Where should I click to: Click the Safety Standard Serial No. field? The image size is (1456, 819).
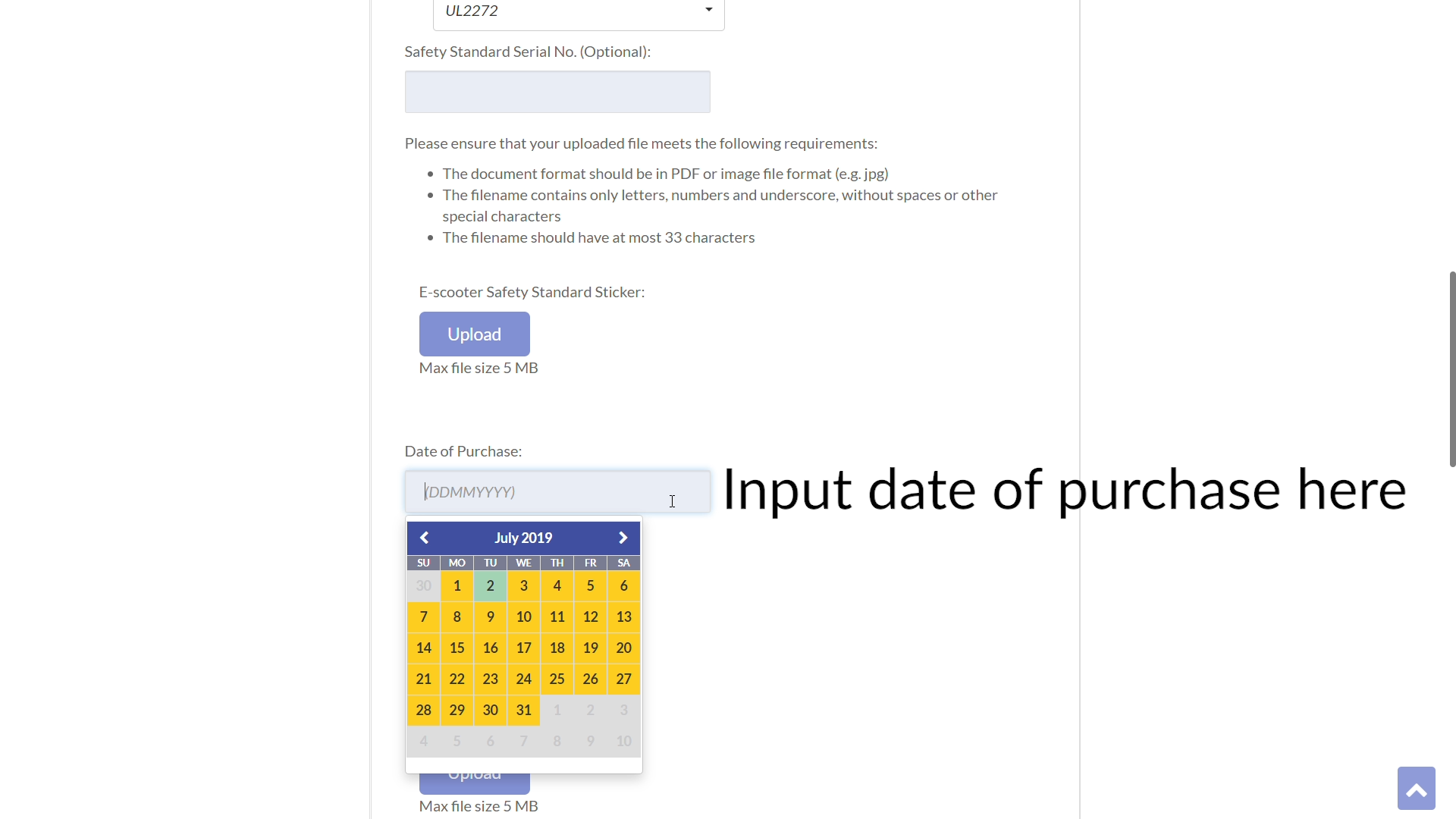click(x=558, y=91)
